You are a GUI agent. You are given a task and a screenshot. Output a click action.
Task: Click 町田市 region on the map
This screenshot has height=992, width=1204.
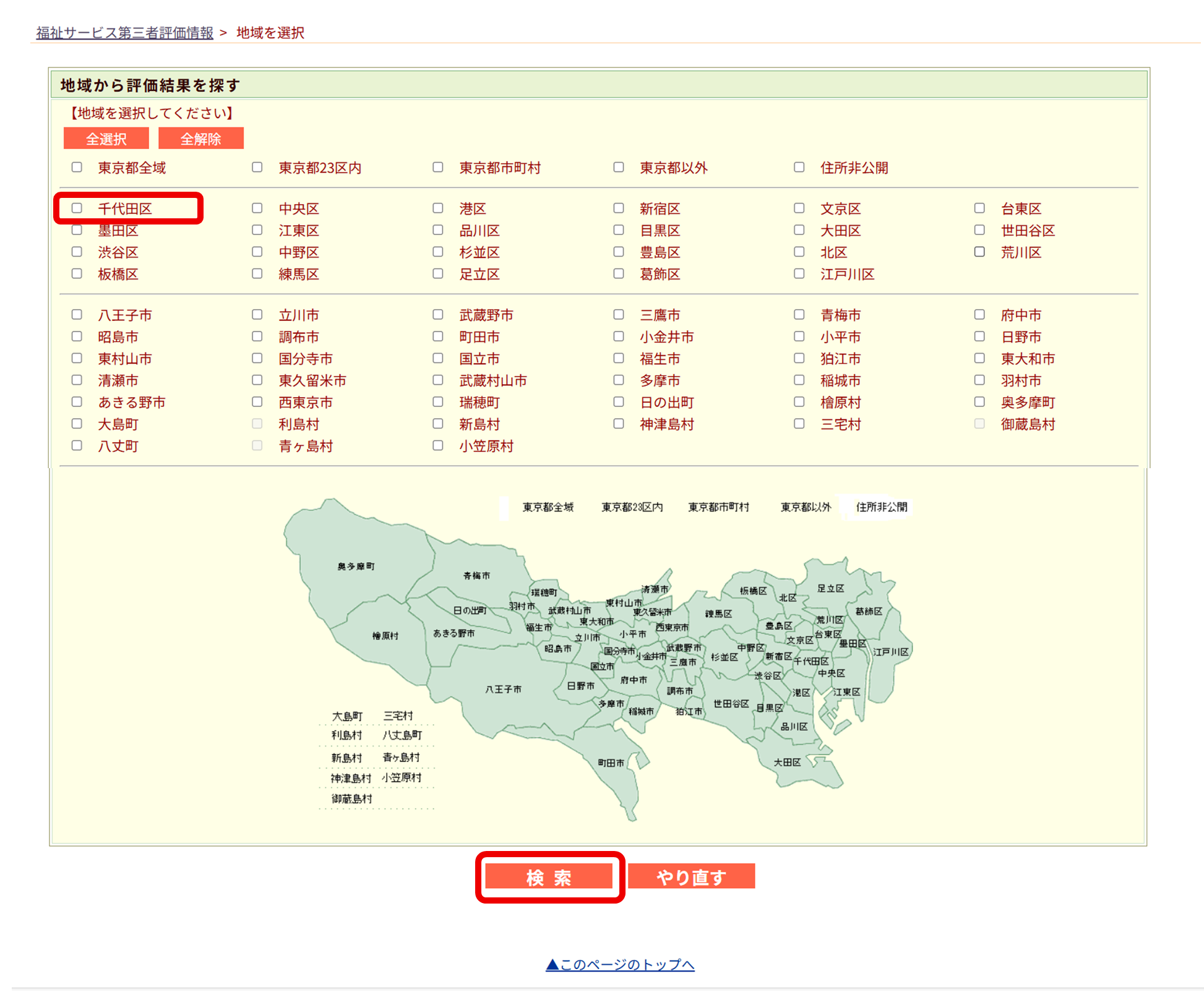point(611,763)
